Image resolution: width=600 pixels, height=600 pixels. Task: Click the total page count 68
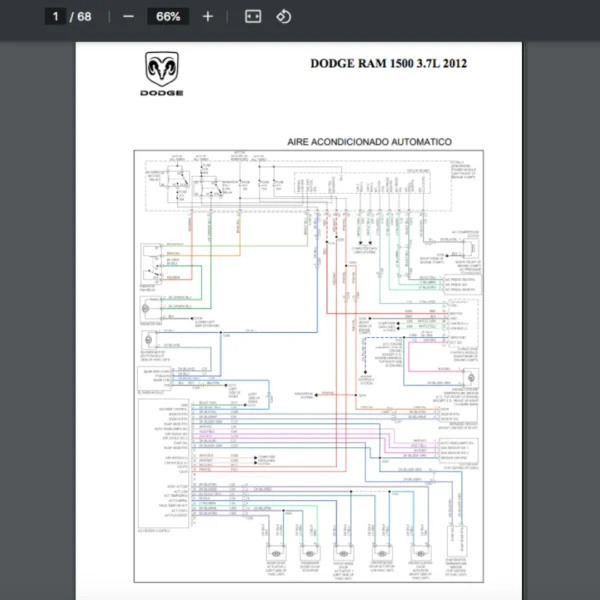(x=84, y=17)
